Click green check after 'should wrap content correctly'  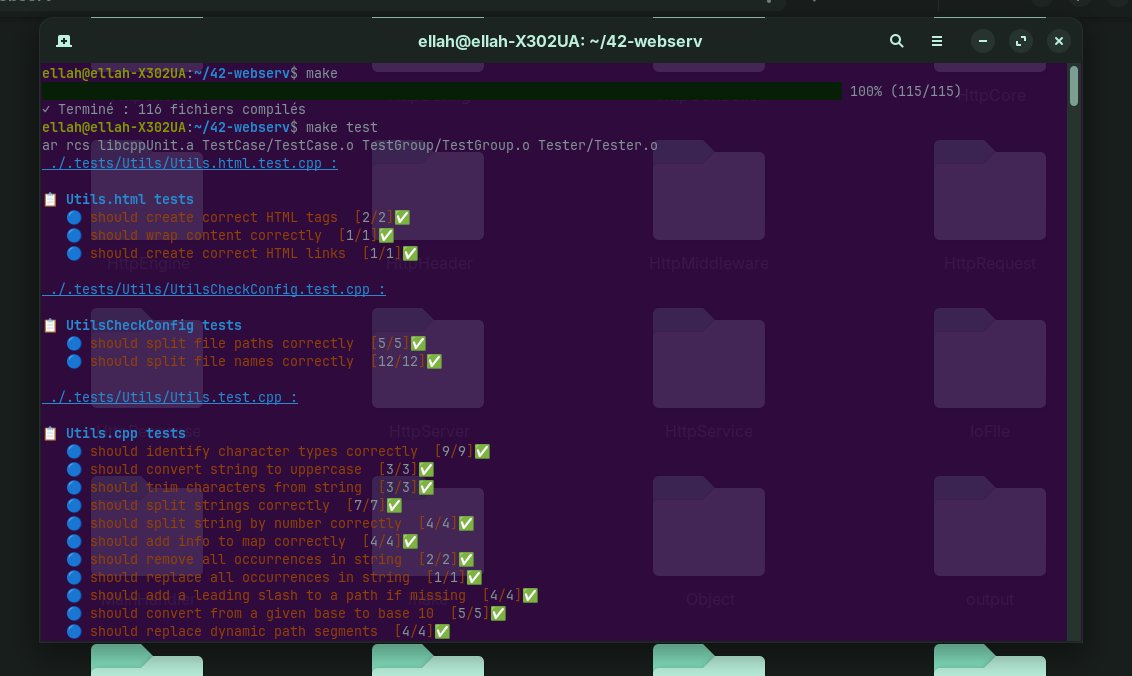pos(386,235)
